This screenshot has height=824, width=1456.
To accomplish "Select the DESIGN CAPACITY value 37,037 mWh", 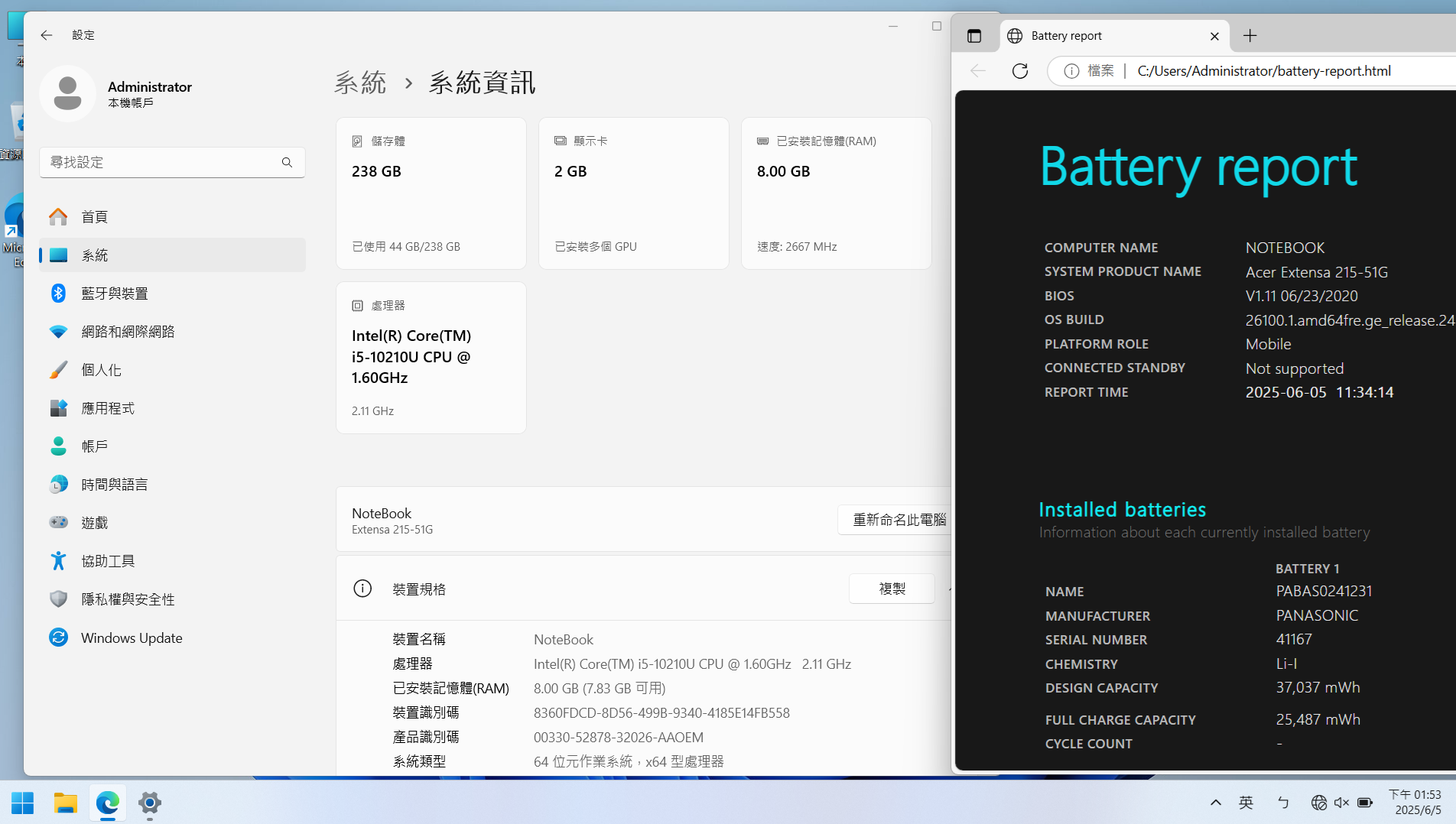I will tap(1318, 688).
